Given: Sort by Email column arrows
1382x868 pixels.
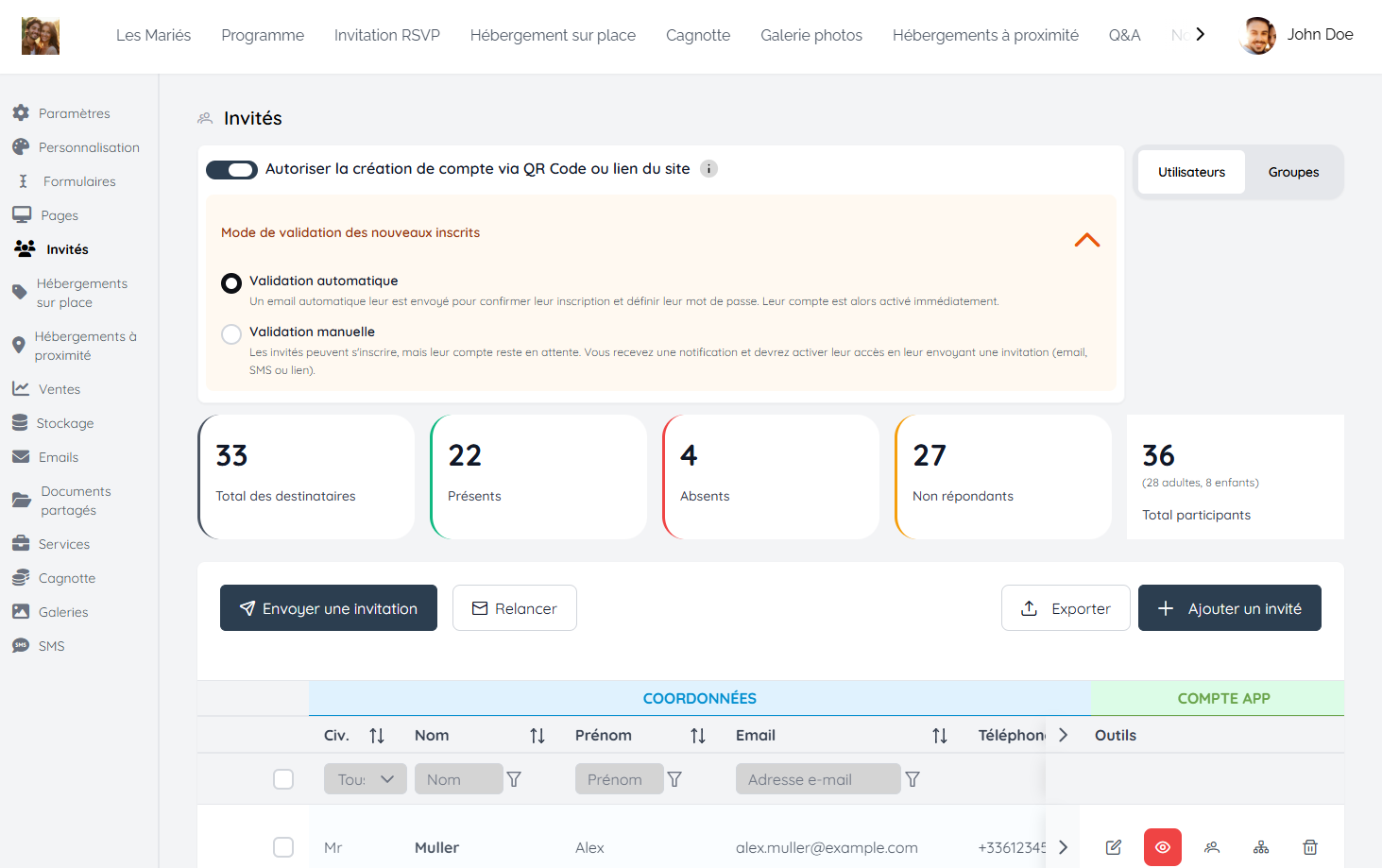Looking at the screenshot, I should 940,736.
